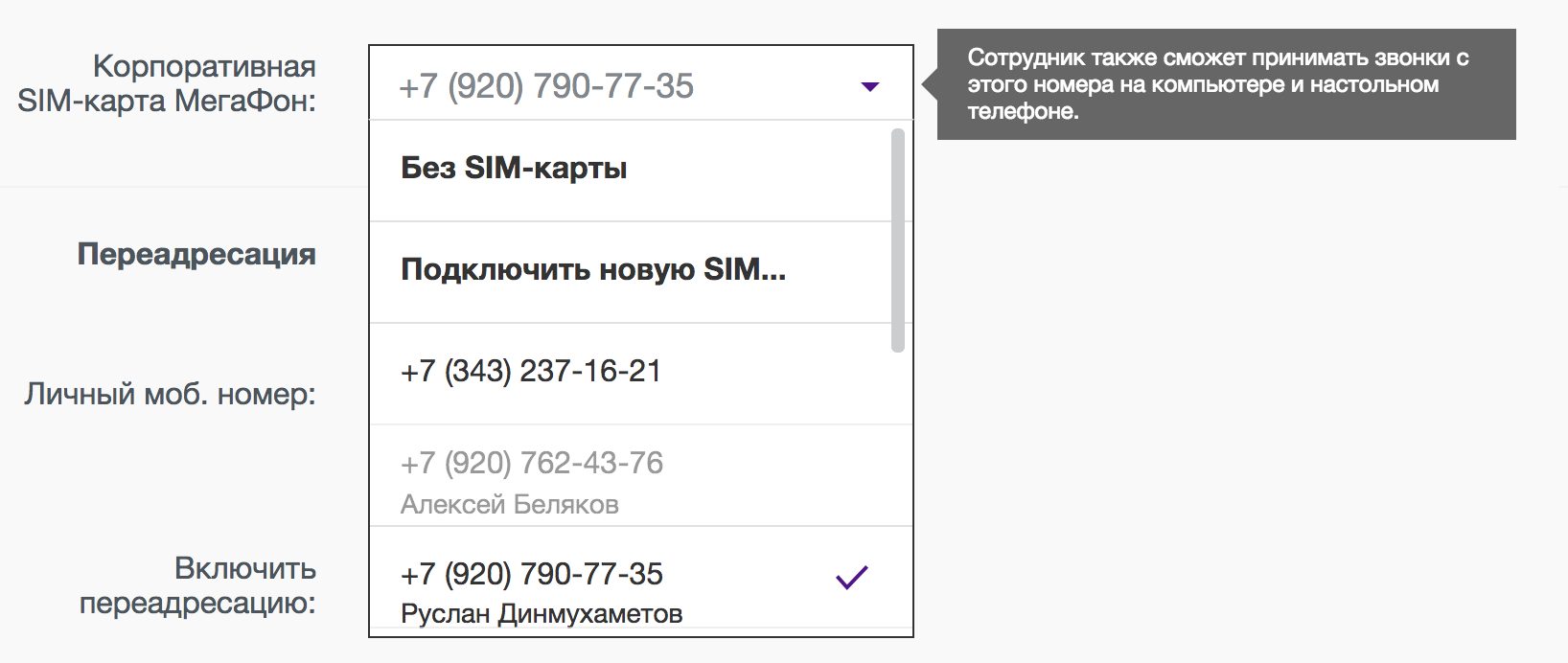1568x663 pixels.
Task: Click the scrollbar track below the thumb
Action: point(898,479)
